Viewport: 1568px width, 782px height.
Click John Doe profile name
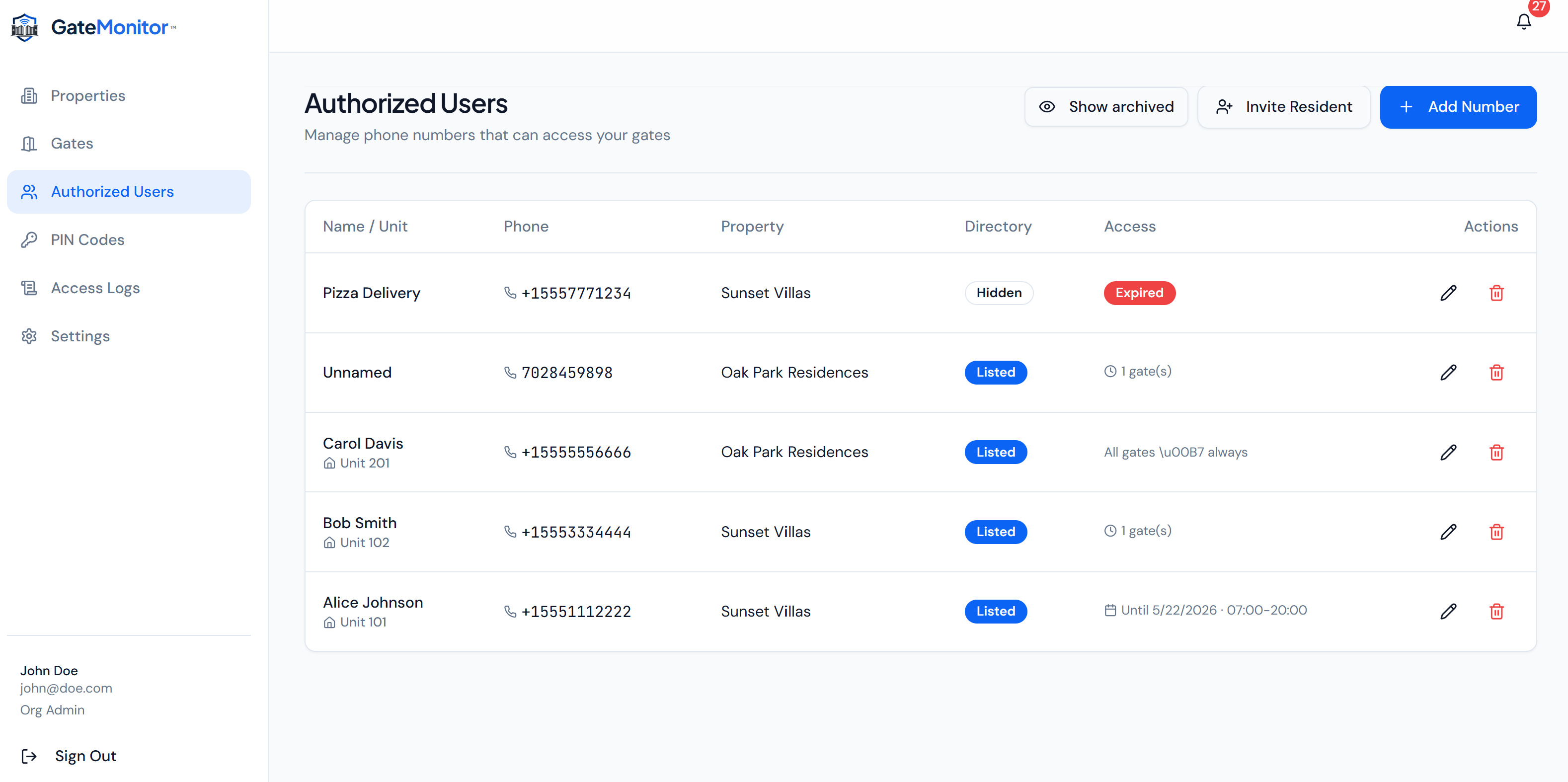[x=49, y=671]
